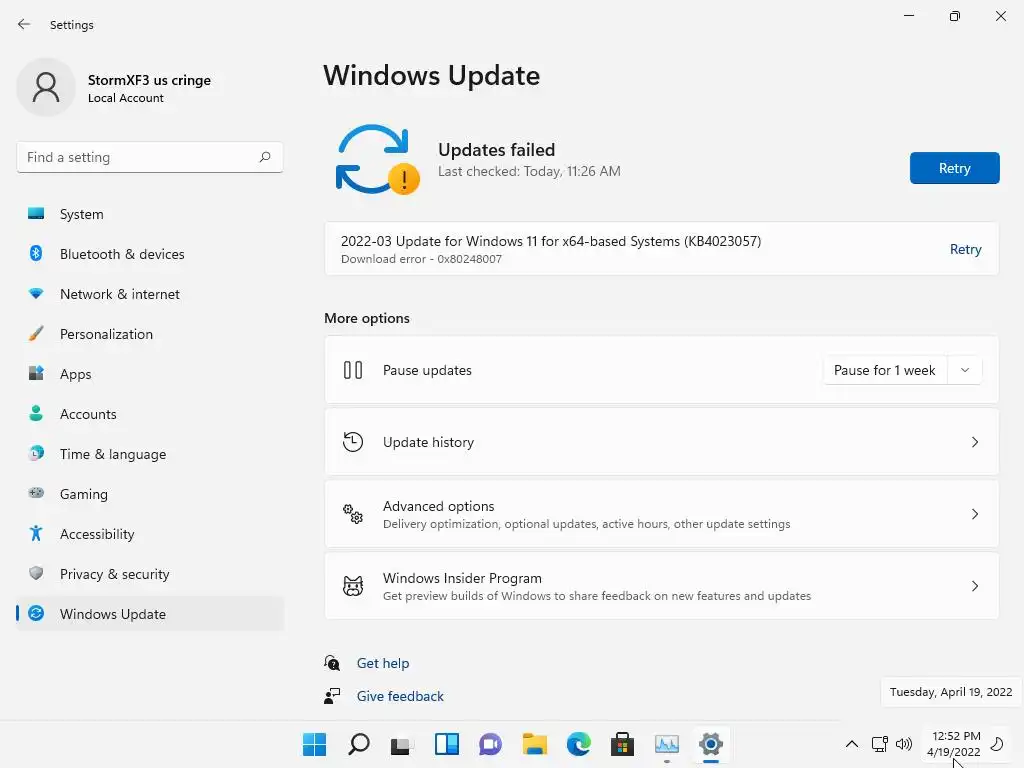Click the Gaming controller icon

click(x=36, y=493)
